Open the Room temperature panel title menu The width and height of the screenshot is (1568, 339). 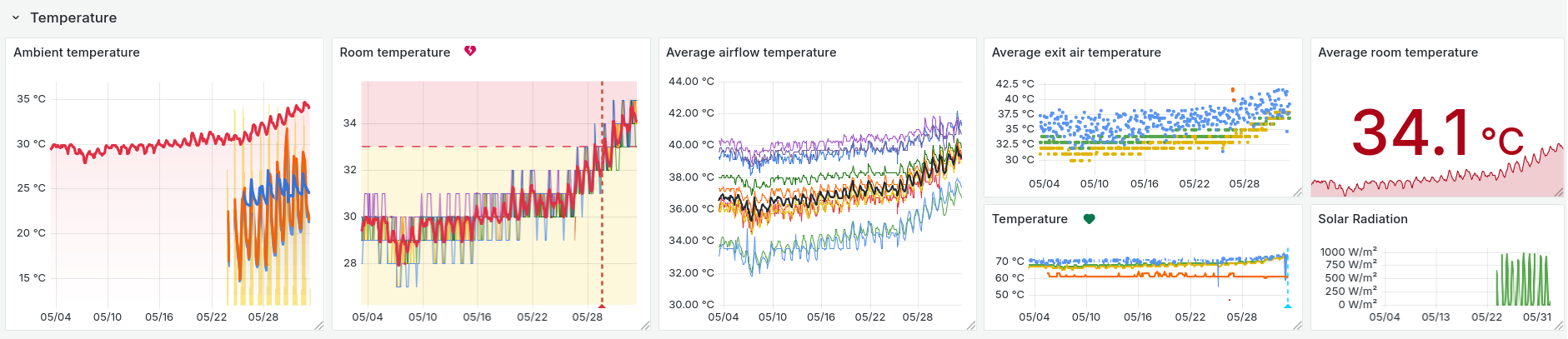point(395,52)
